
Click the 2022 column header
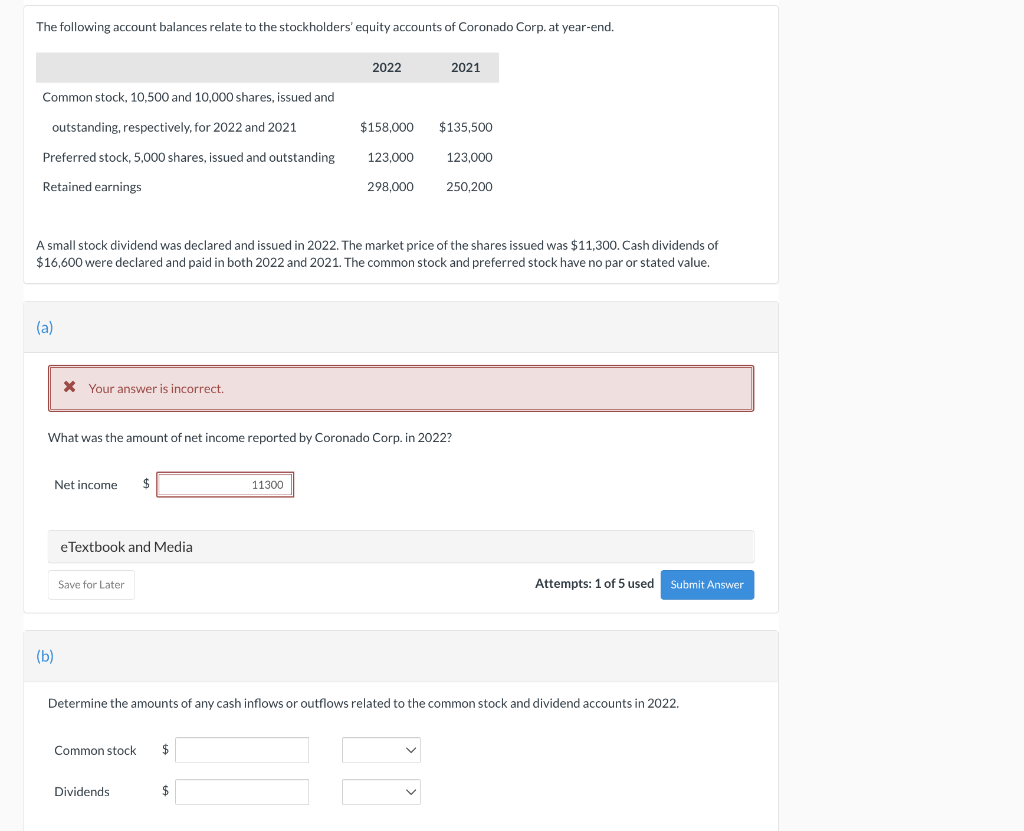point(387,67)
